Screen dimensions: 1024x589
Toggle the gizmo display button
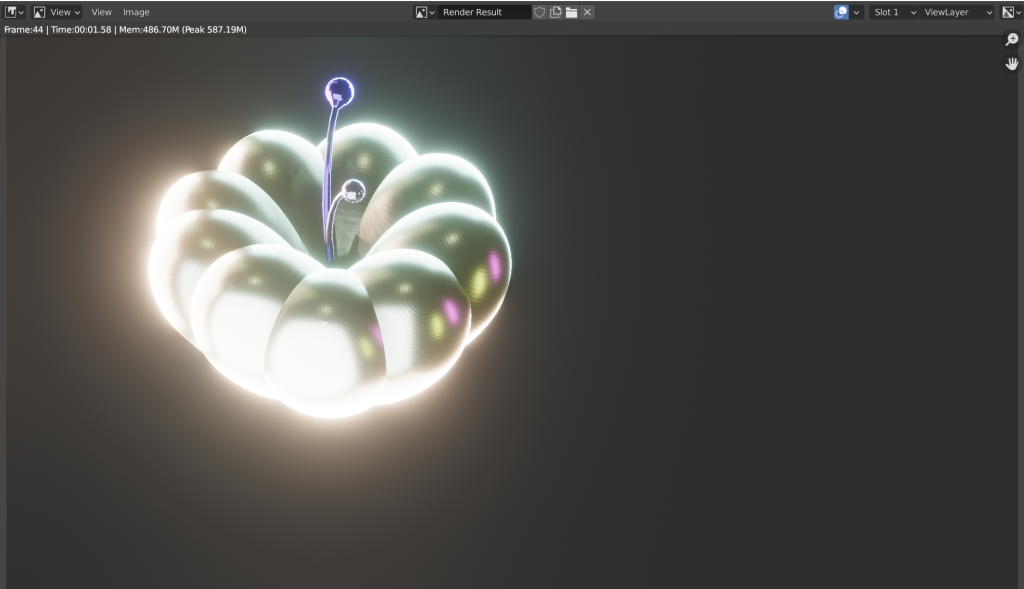click(x=841, y=12)
